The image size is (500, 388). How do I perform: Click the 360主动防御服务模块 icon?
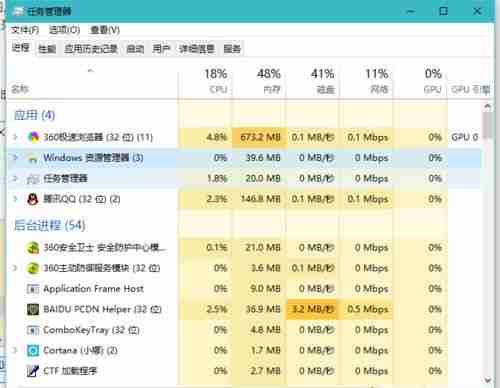coord(33,268)
